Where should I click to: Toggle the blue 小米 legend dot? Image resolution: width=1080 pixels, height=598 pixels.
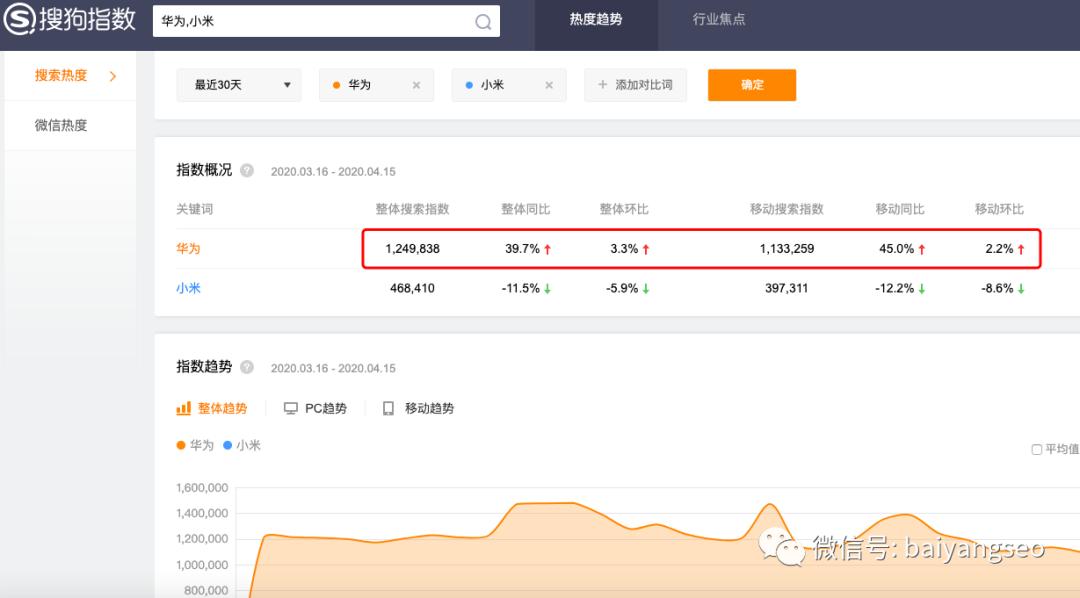click(228, 445)
